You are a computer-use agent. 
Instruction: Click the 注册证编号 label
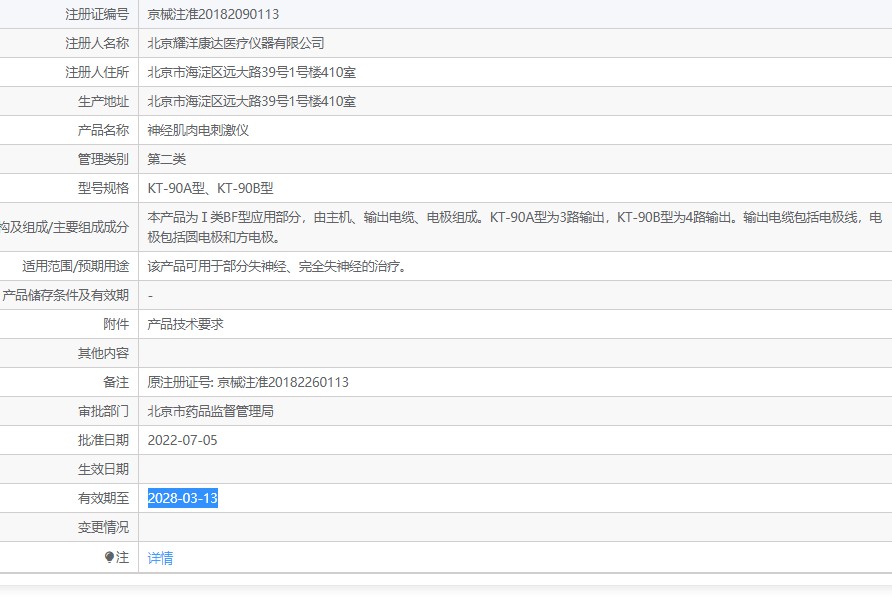[x=97, y=14]
